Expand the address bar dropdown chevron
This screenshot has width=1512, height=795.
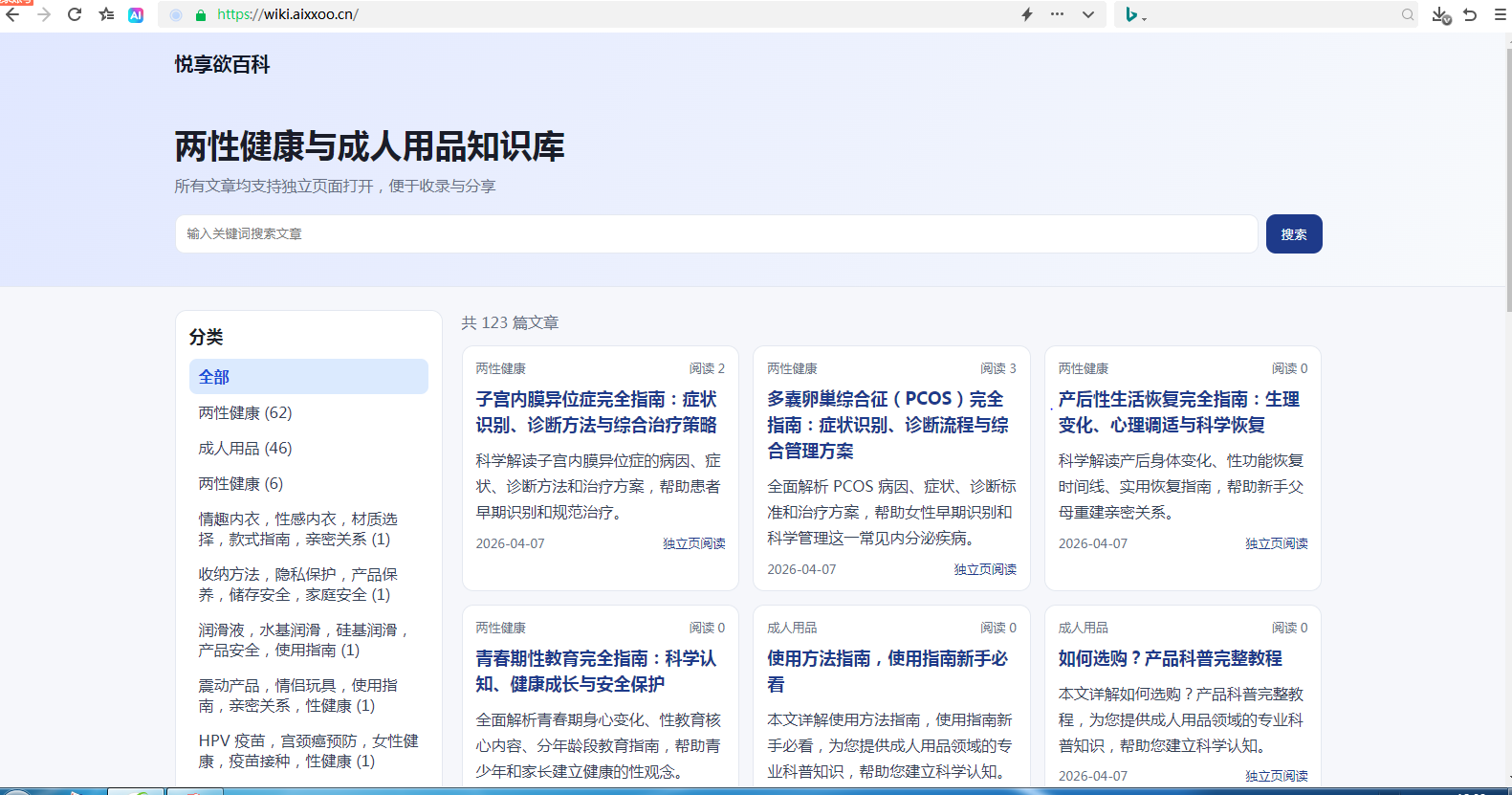click(1088, 14)
